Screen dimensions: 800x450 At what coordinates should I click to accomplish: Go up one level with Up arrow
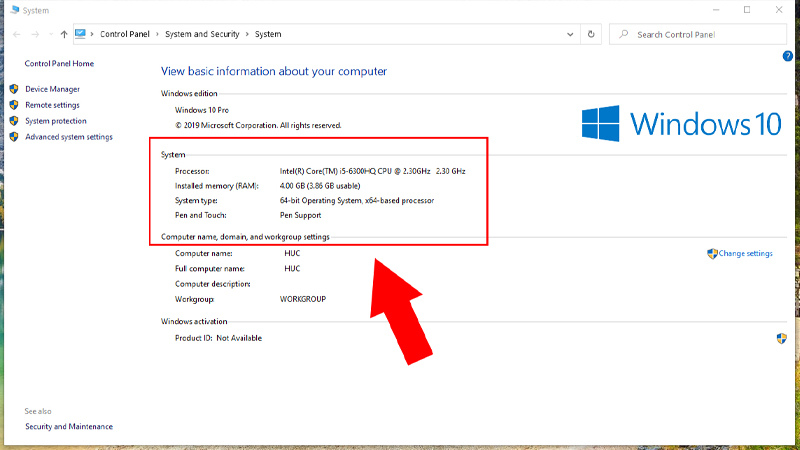pyautogui.click(x=64, y=34)
